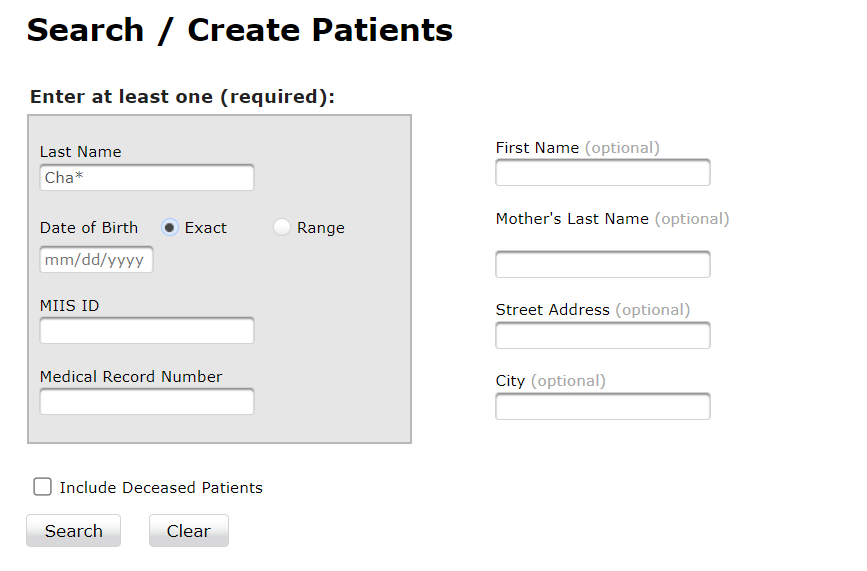
Task: Click the Medical Record Number field
Action: pos(146,402)
